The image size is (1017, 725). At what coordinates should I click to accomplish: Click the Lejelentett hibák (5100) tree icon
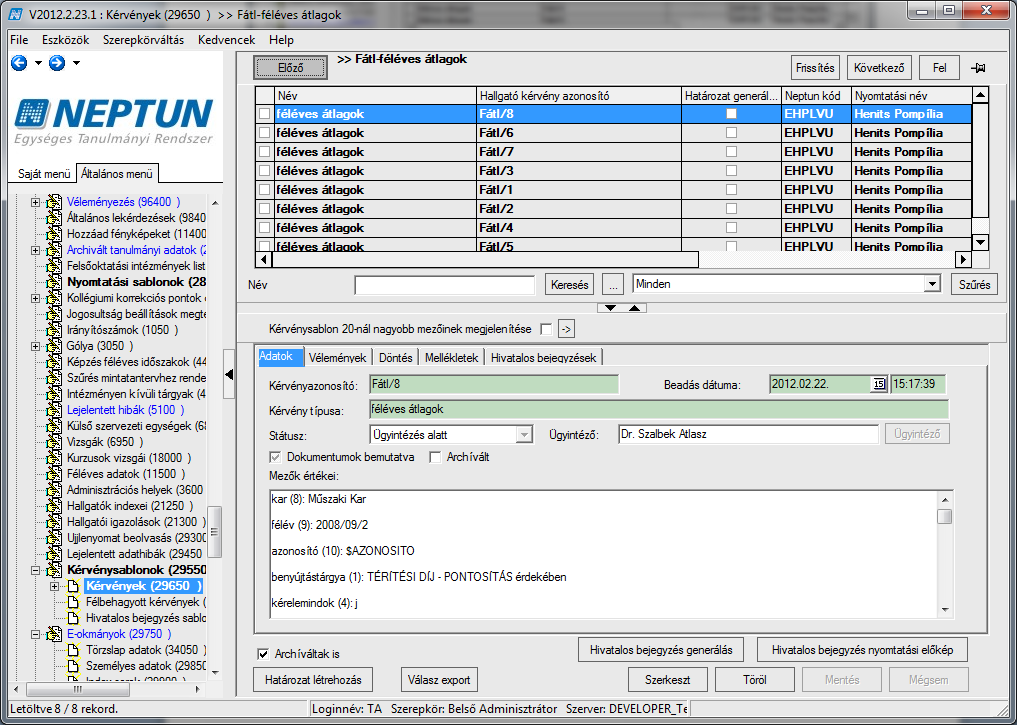click(x=54, y=410)
